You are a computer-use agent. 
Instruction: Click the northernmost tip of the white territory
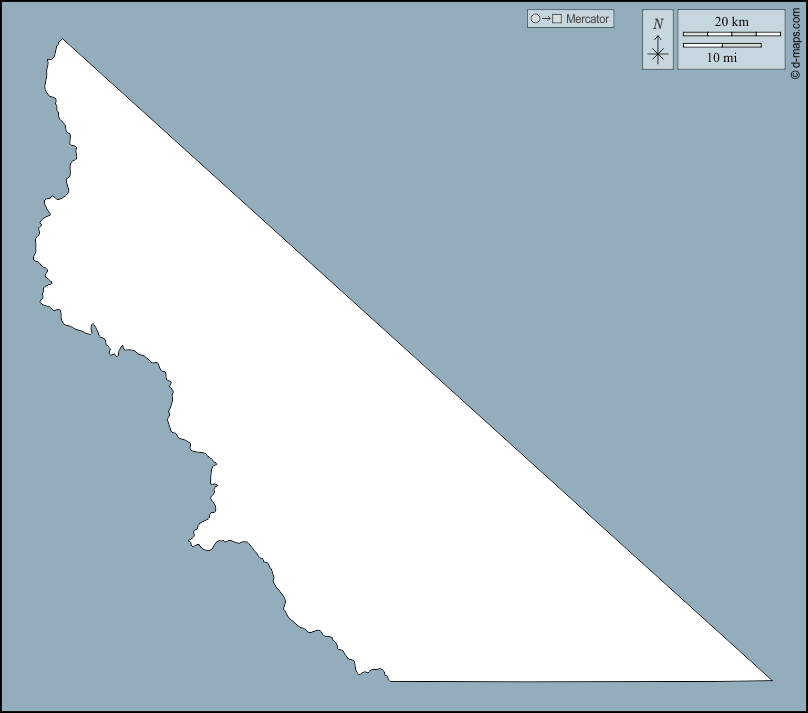coord(62,40)
